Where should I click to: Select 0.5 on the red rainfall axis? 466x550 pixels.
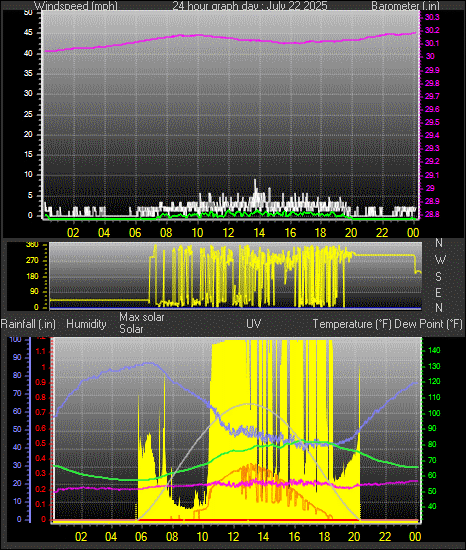pyautogui.click(x=41, y=443)
